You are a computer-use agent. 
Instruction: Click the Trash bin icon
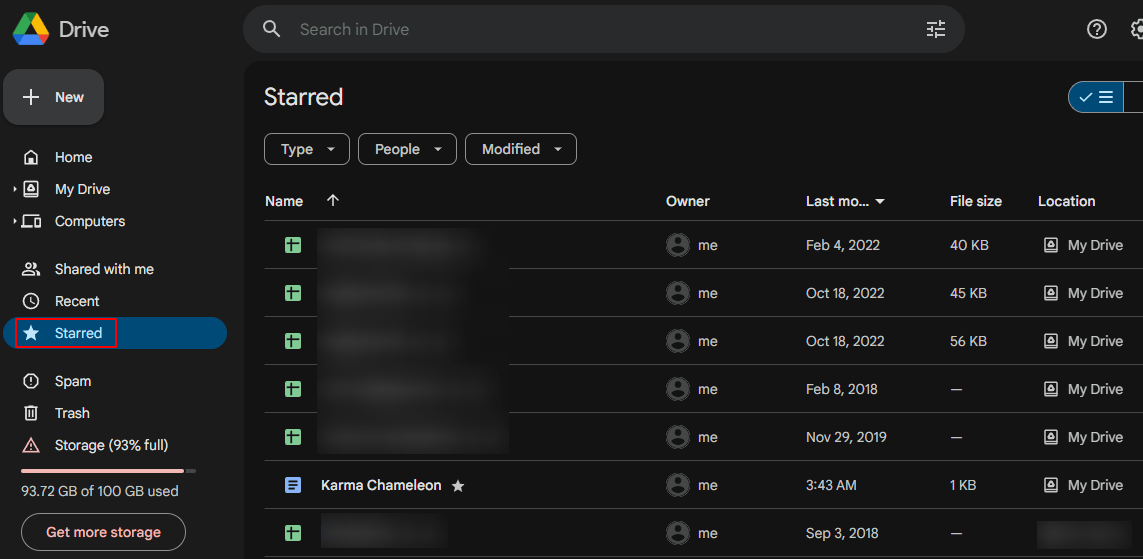31,413
